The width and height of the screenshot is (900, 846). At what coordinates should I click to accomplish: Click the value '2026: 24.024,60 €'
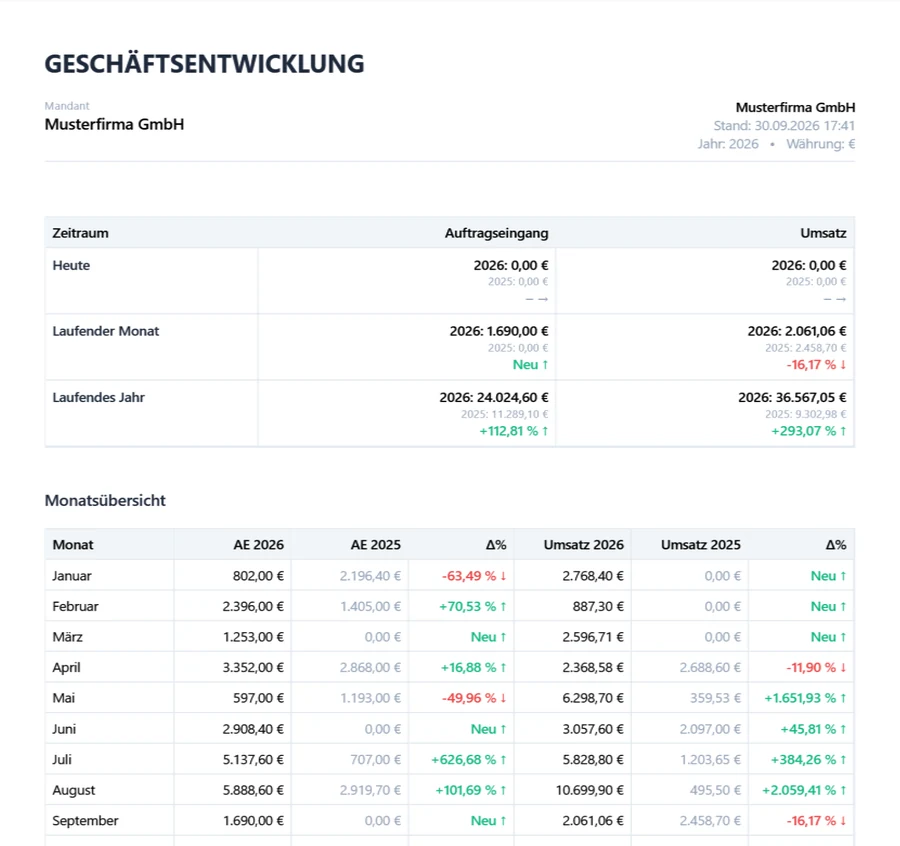[x=494, y=397]
